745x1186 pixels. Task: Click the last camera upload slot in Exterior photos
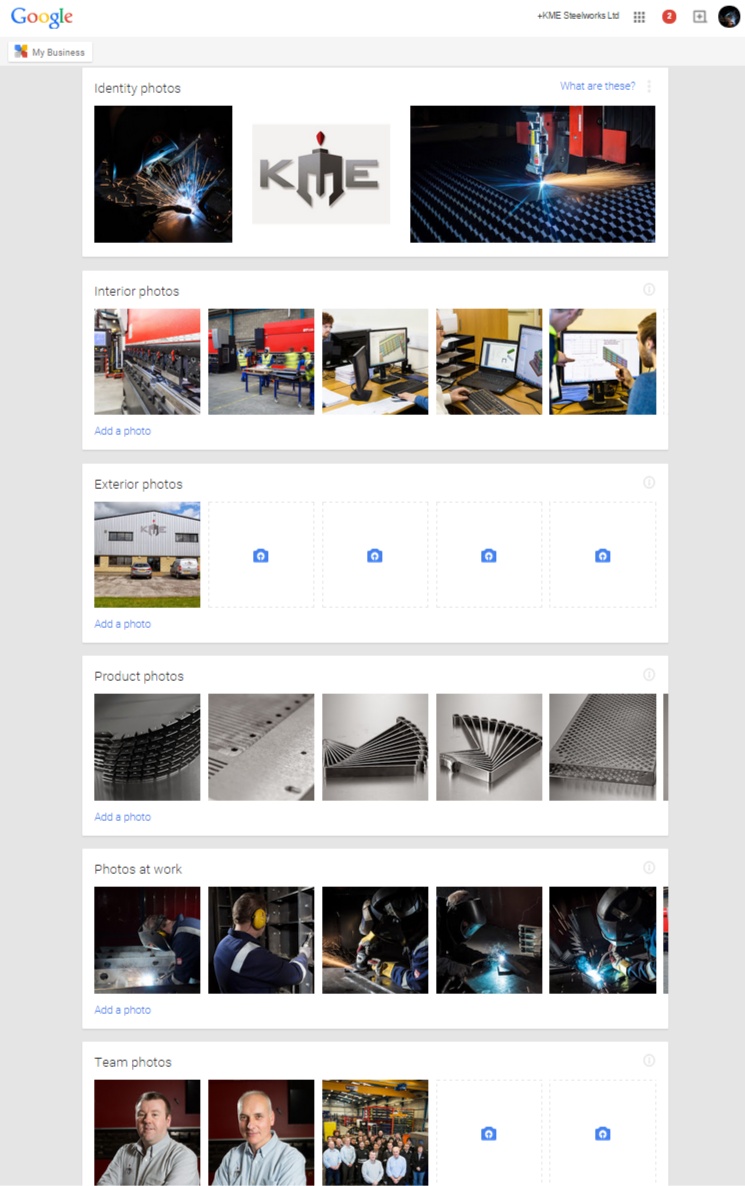603,555
